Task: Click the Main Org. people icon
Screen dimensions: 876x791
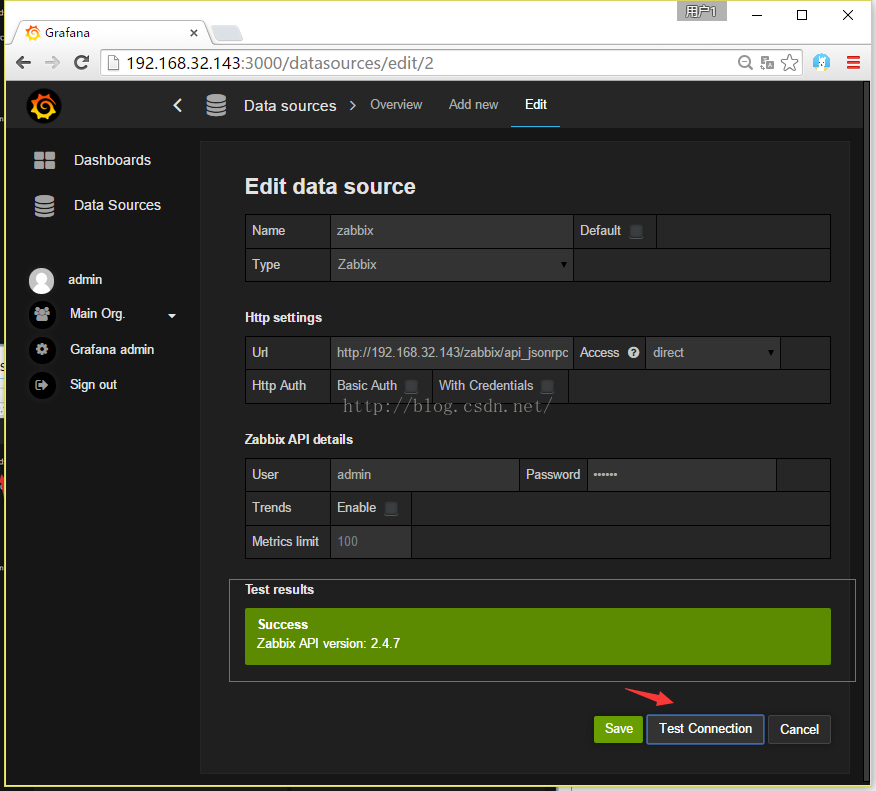Action: click(x=42, y=314)
